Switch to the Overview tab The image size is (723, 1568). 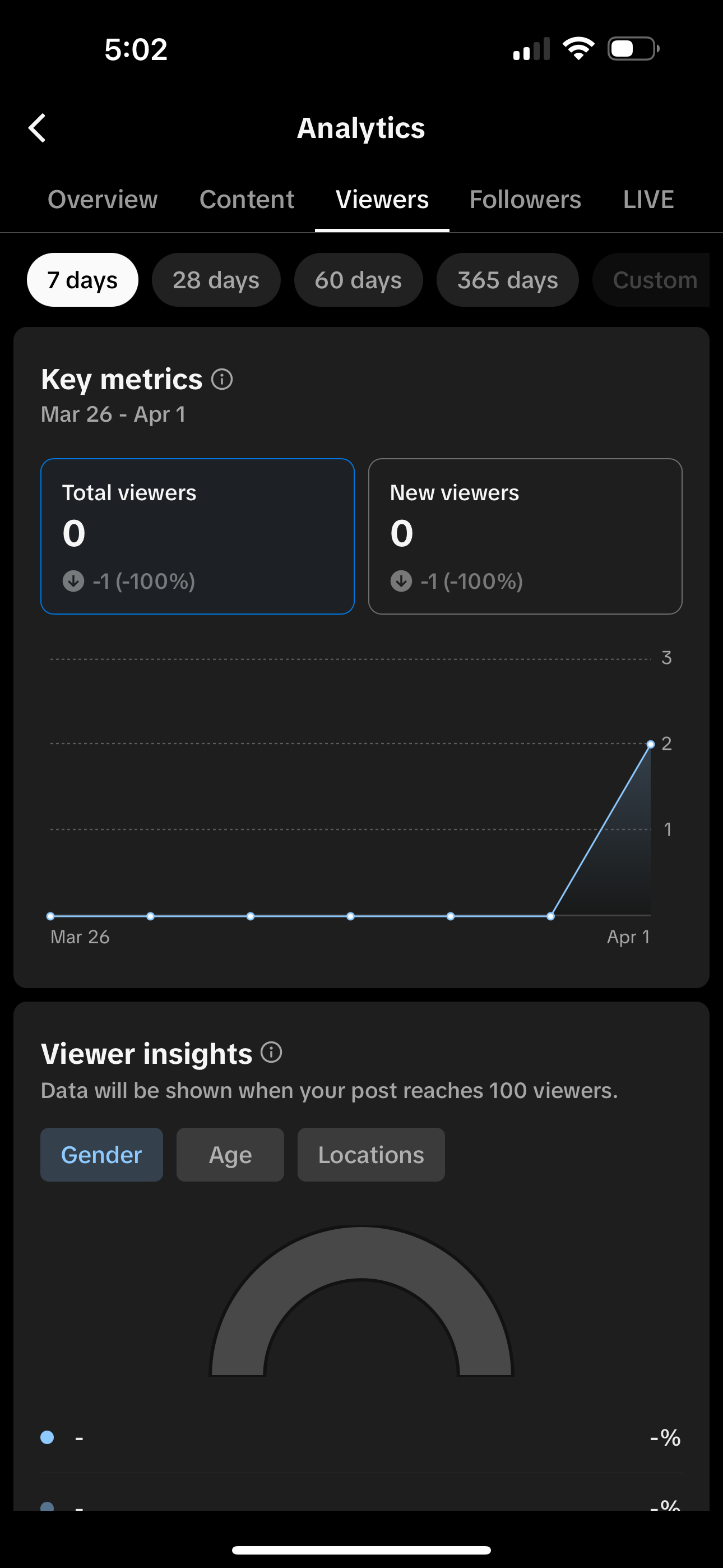point(103,200)
